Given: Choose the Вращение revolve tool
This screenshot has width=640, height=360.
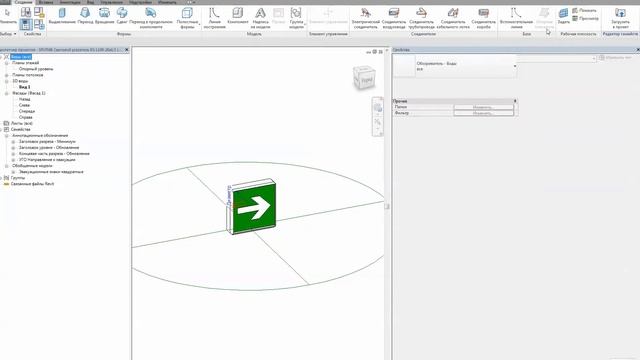Looking at the screenshot, I should coord(104,16).
